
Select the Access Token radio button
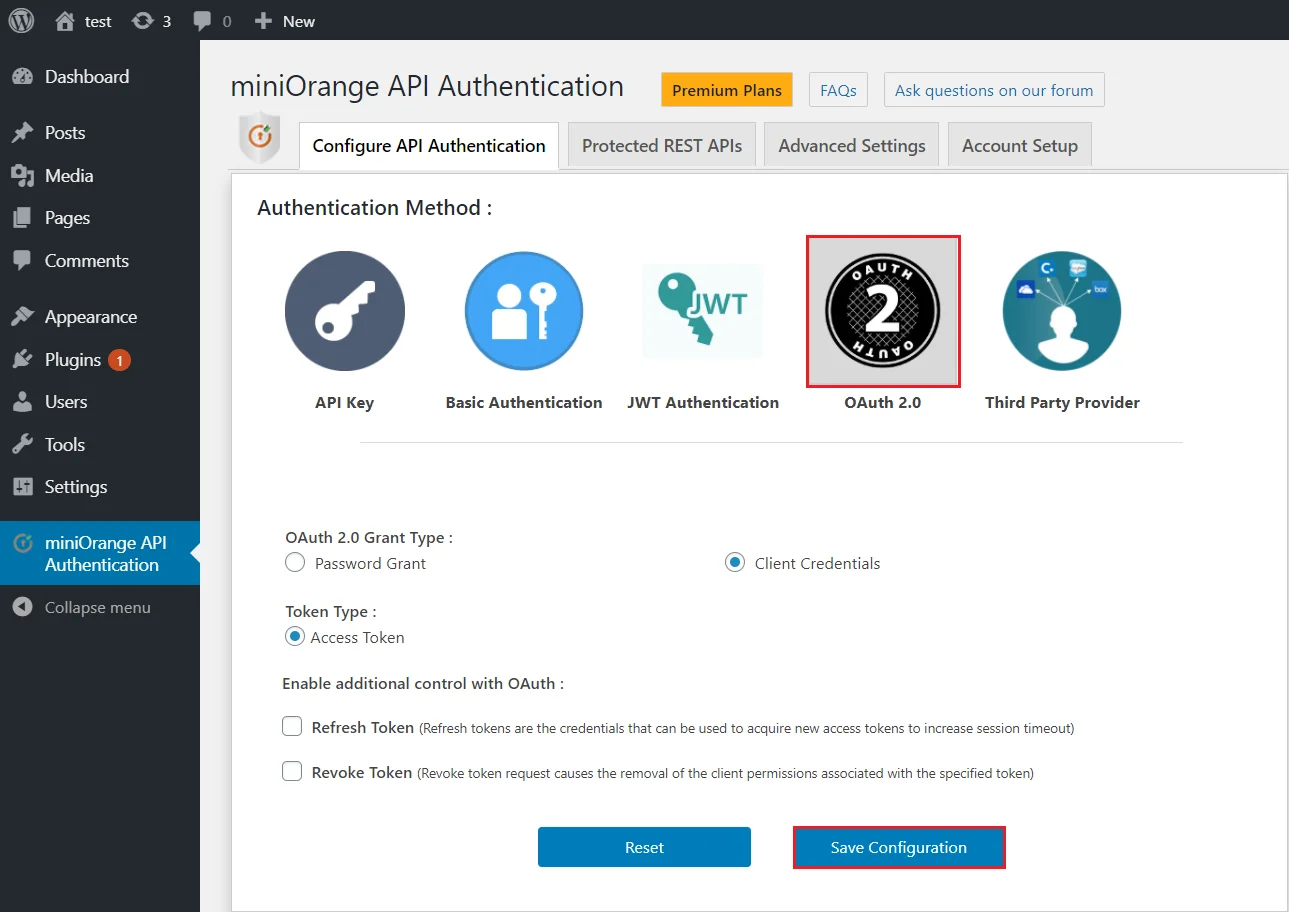294,636
